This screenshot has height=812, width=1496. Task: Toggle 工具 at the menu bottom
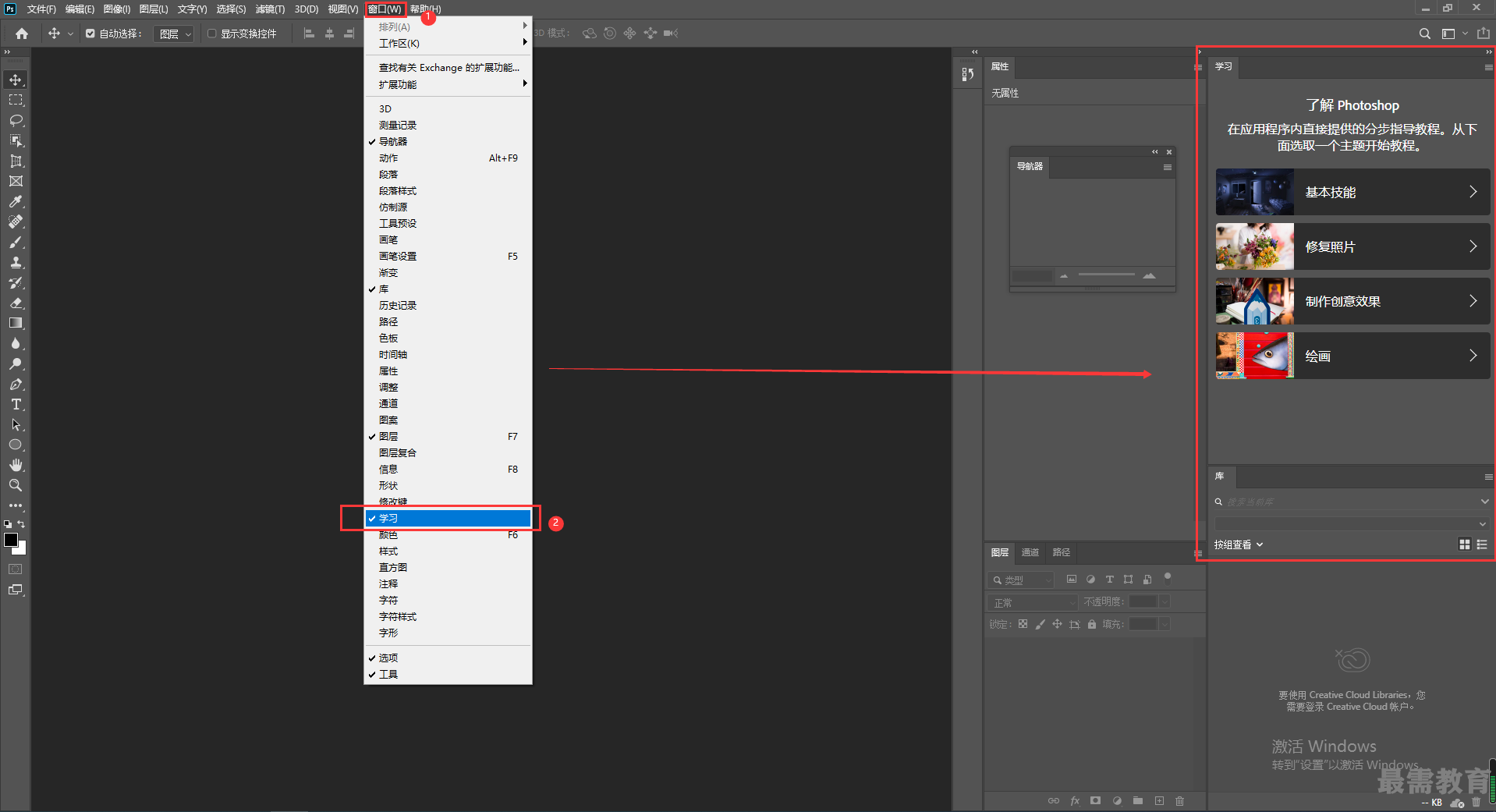[448, 674]
